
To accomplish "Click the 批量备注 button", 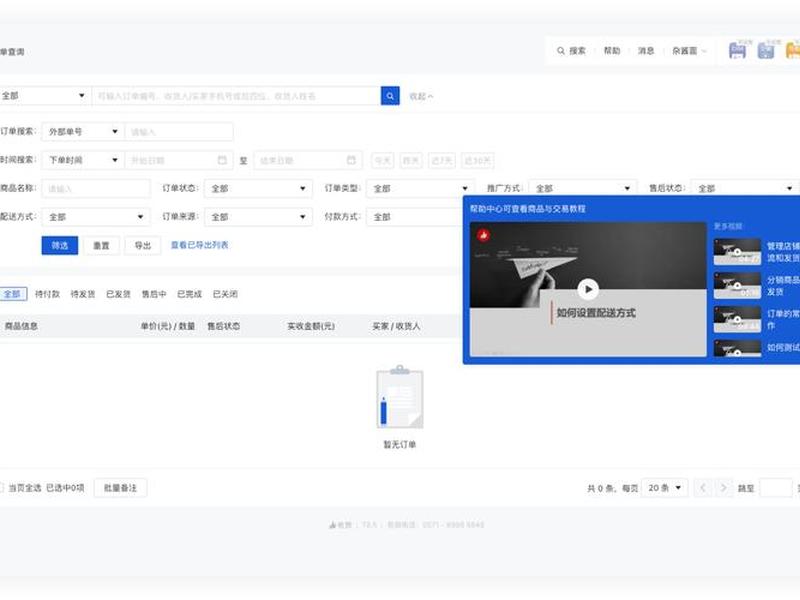I will coord(120,488).
